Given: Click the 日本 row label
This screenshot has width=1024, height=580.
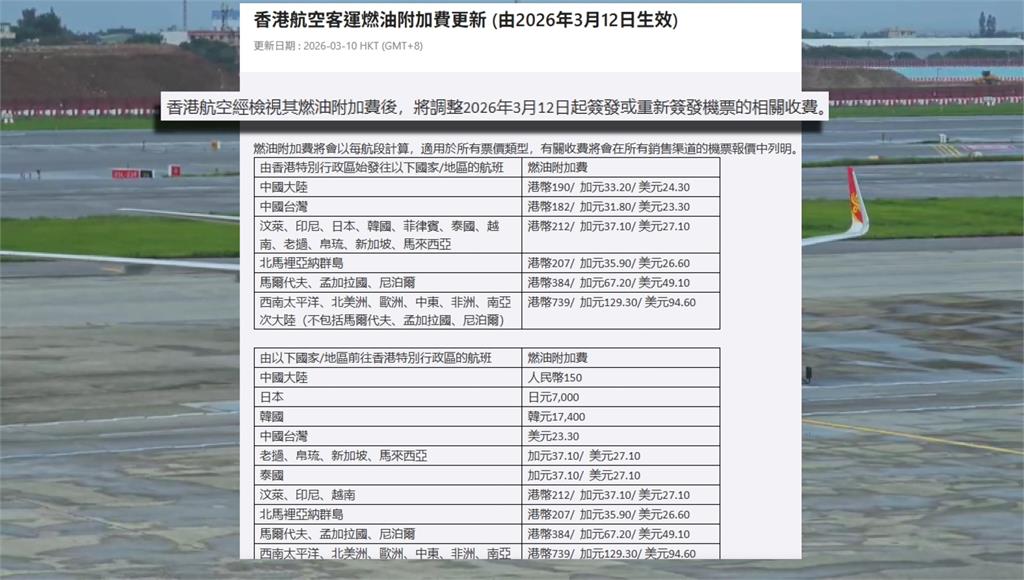Looking at the screenshot, I should (271, 397).
